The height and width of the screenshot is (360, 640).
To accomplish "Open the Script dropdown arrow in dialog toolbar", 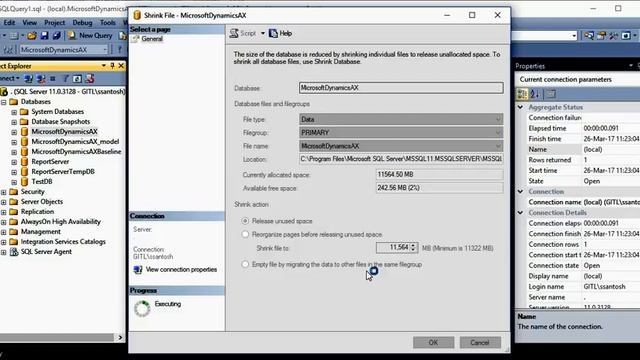I will (x=263, y=33).
